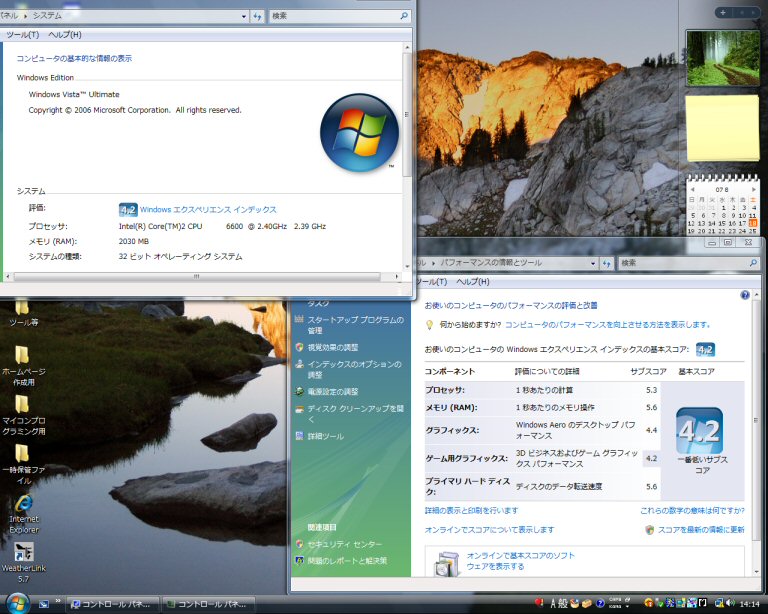Go to previous month in calendar gadget
The width and height of the screenshot is (768, 614).
(693, 189)
